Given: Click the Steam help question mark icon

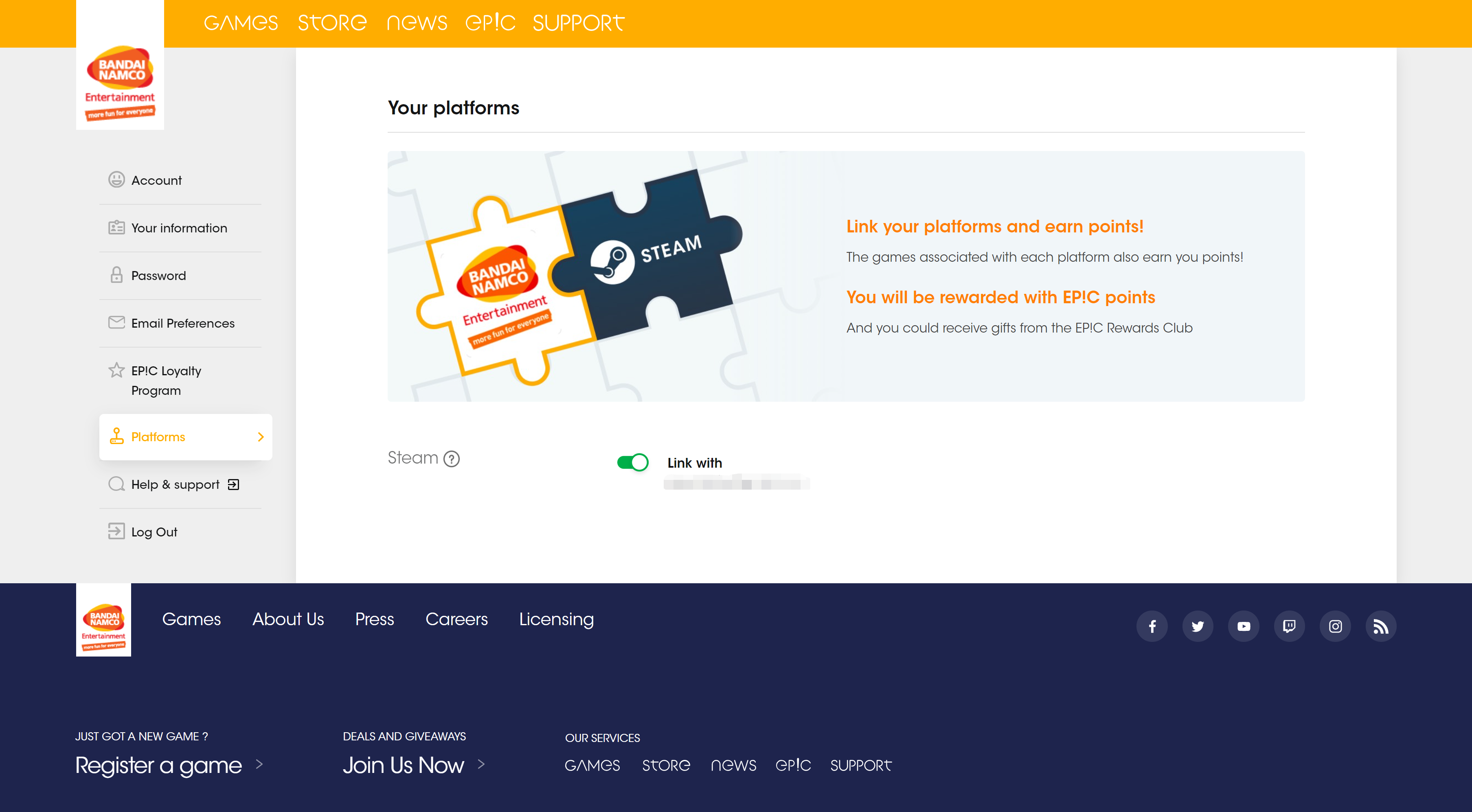Looking at the screenshot, I should tap(452, 459).
